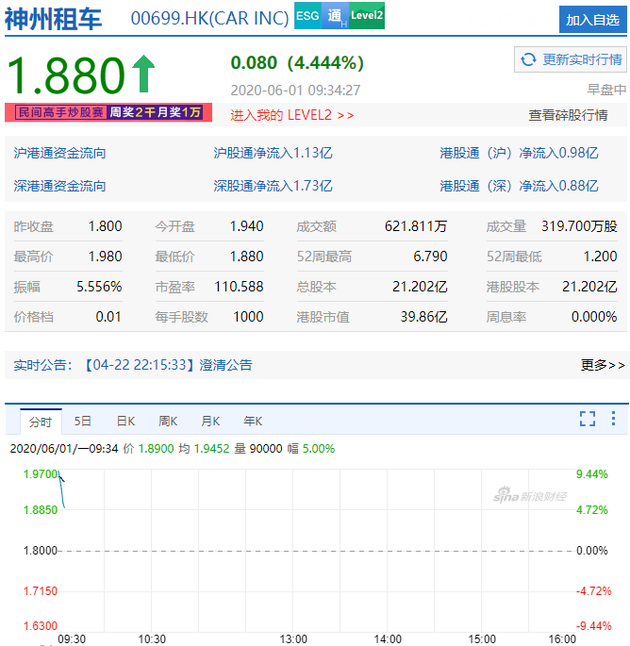Expand chart with fullscreen icon
630x646 pixels.
[587, 419]
